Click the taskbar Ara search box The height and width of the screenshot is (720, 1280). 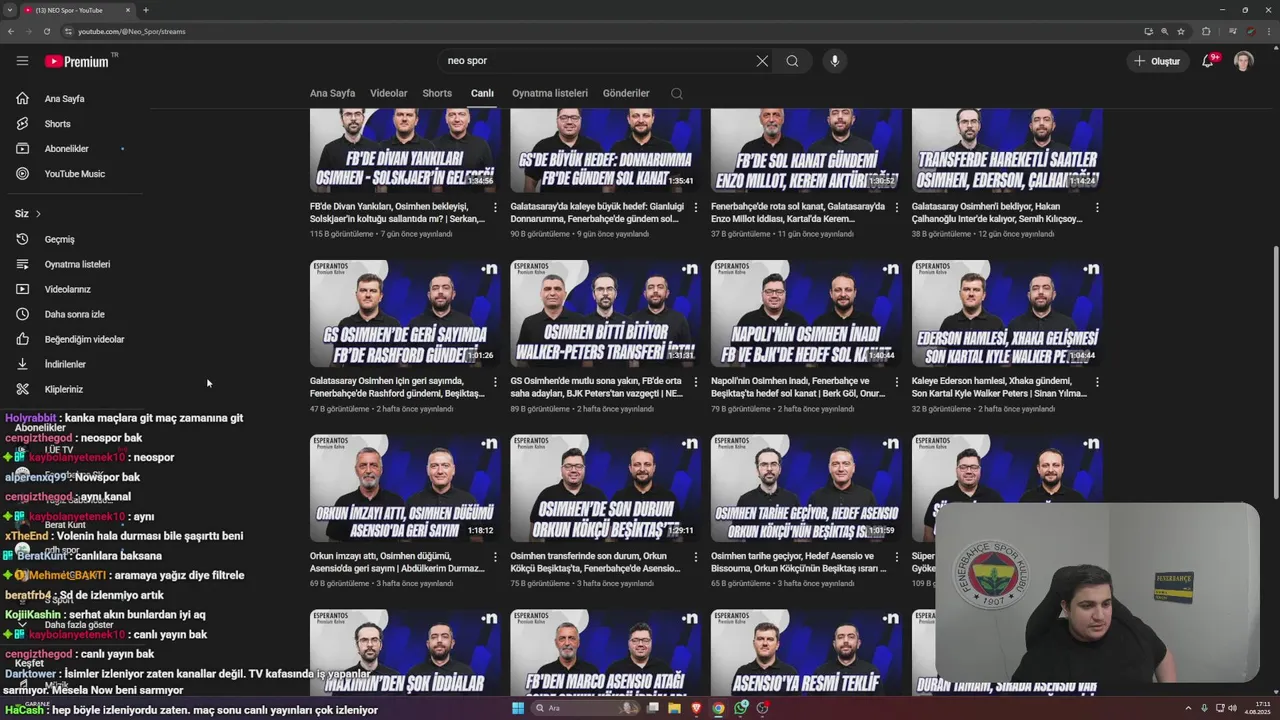[586, 708]
